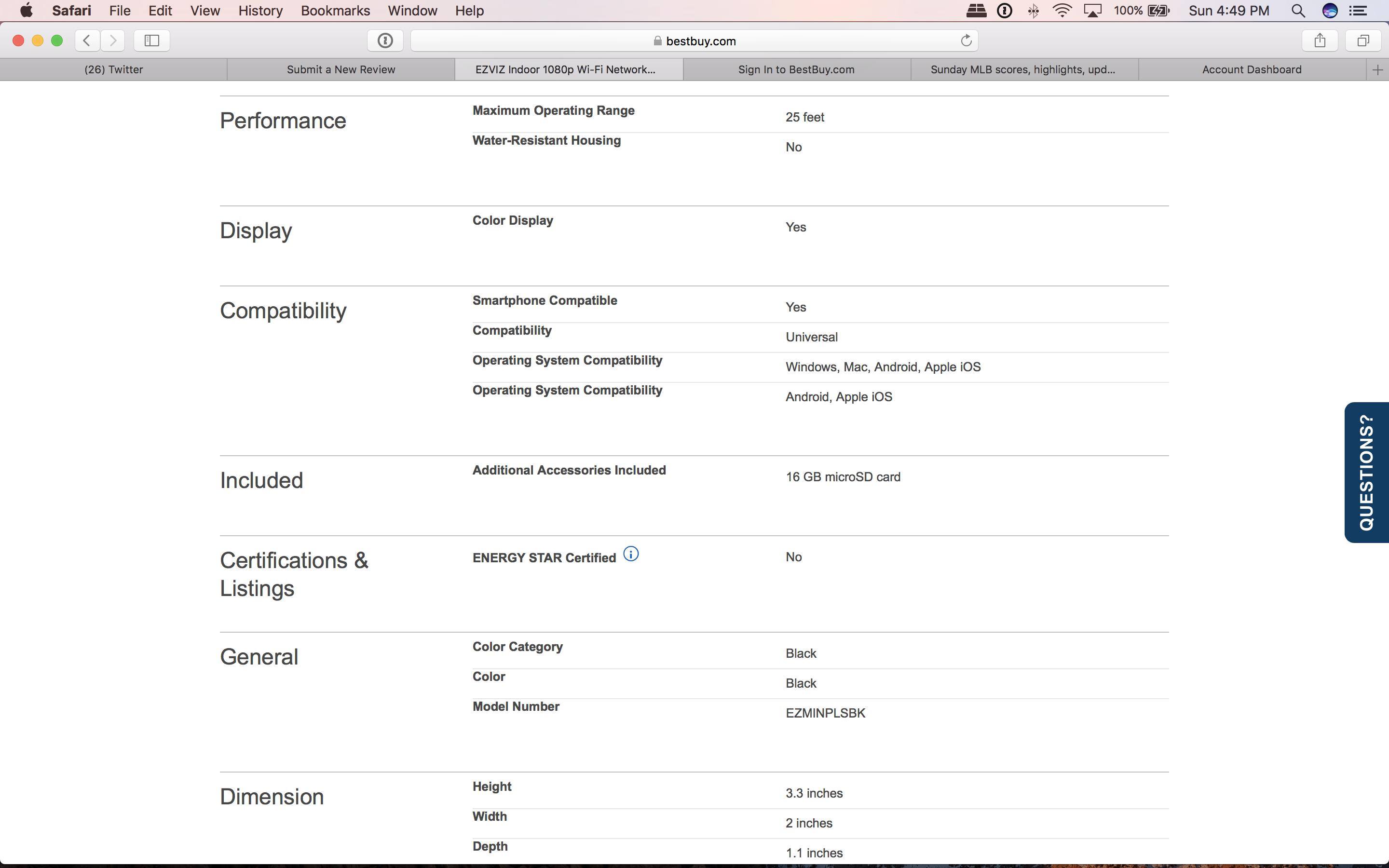Click the Share icon in the toolbar
1389x868 pixels.
(x=1319, y=40)
